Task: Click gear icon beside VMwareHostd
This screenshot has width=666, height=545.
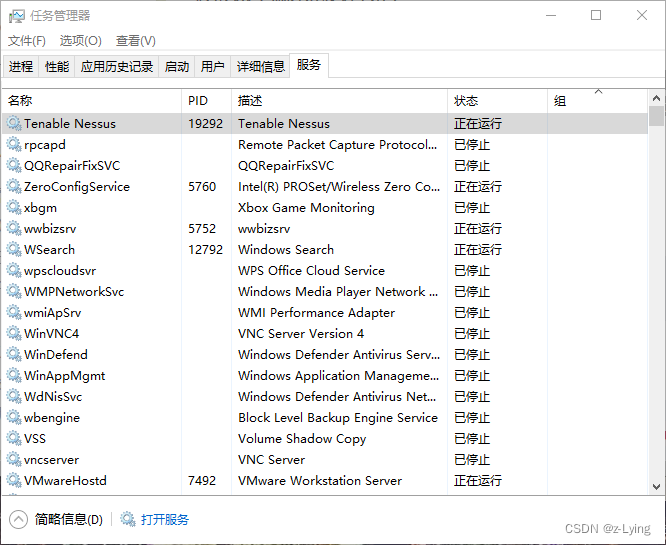Action: pos(14,480)
